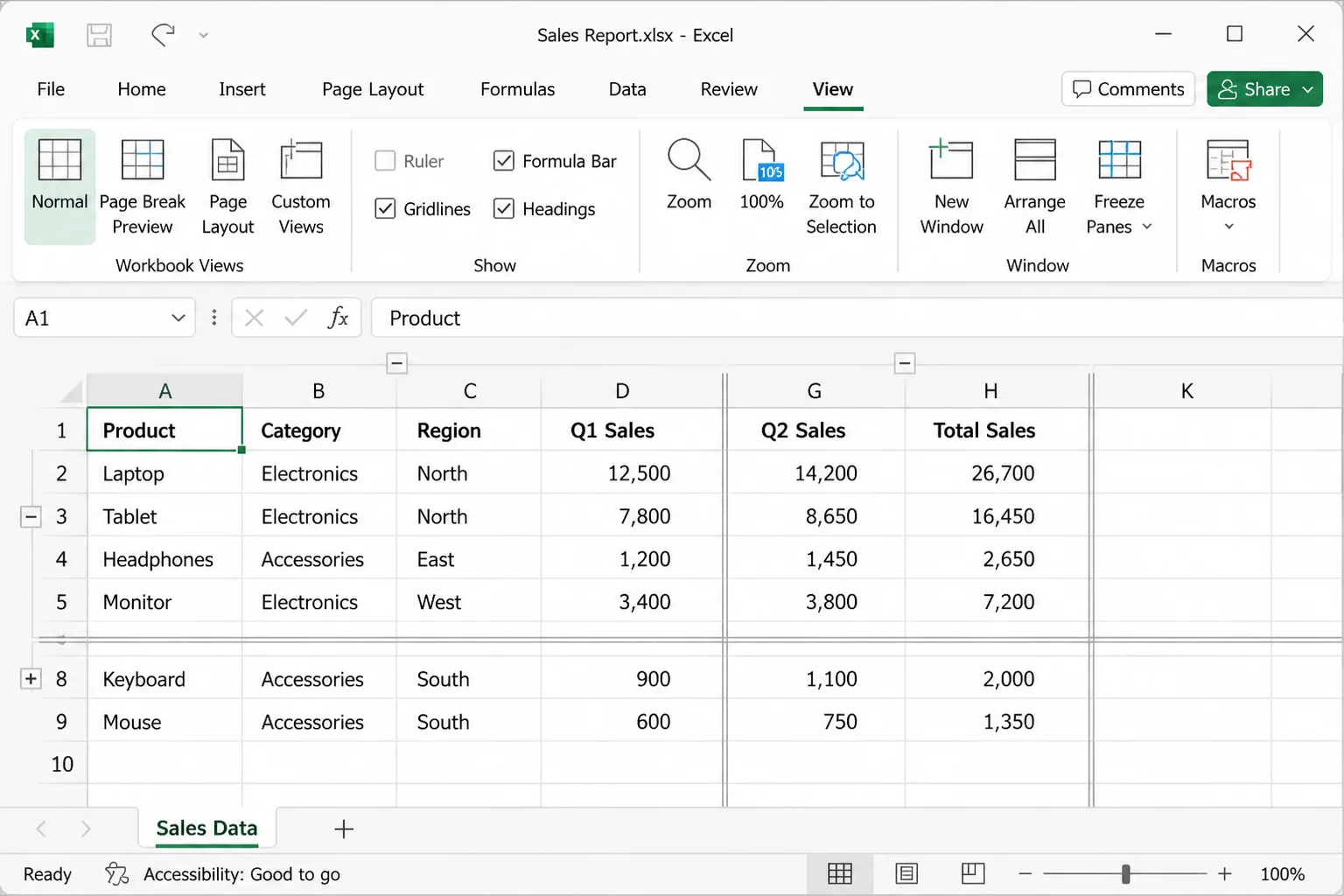1344x896 pixels.
Task: Click Arrange All windows
Action: click(1035, 186)
